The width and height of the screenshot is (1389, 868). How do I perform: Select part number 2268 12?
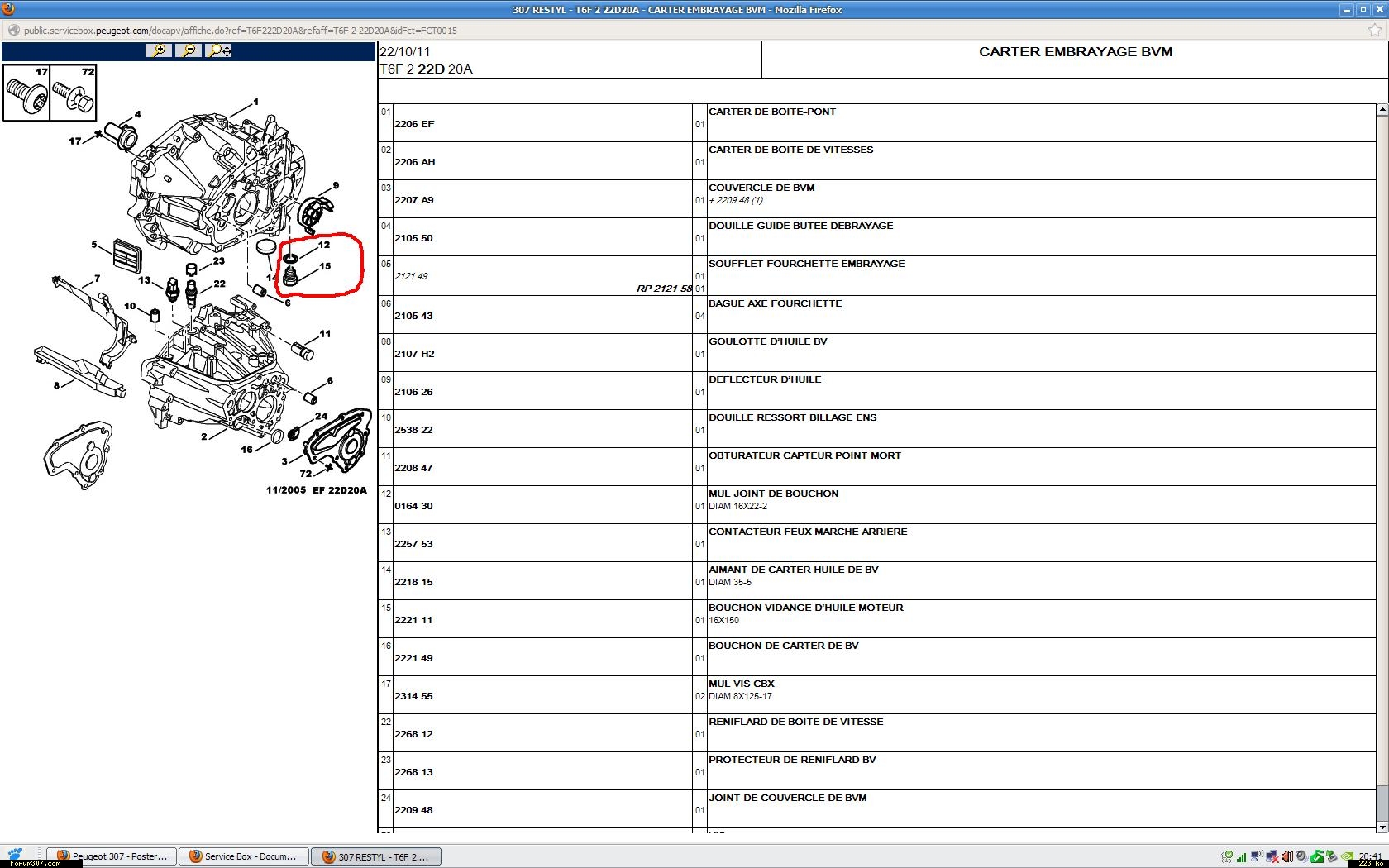coord(413,734)
